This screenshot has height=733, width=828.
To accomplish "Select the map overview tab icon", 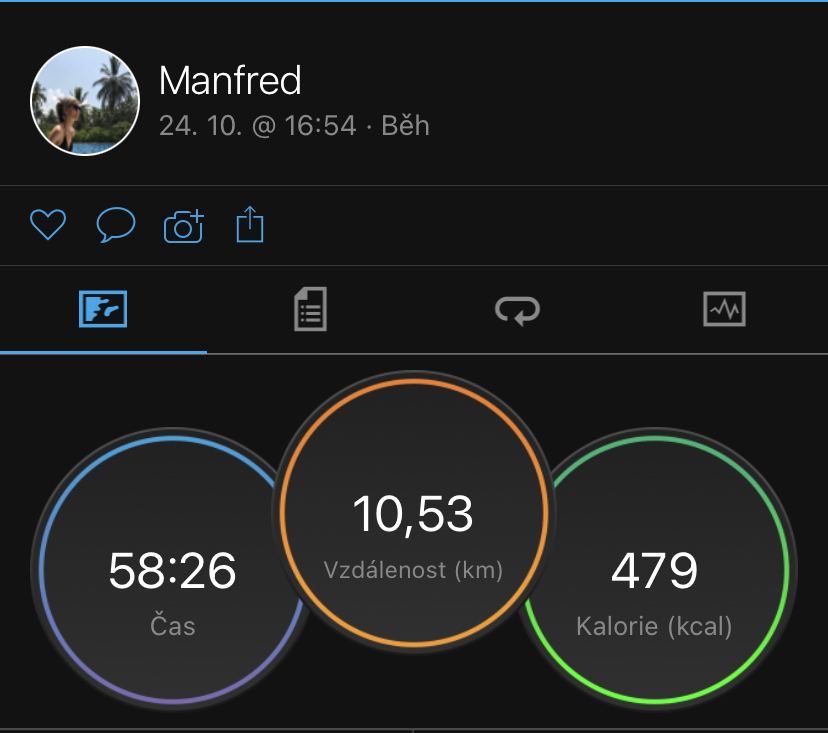I will [103, 309].
